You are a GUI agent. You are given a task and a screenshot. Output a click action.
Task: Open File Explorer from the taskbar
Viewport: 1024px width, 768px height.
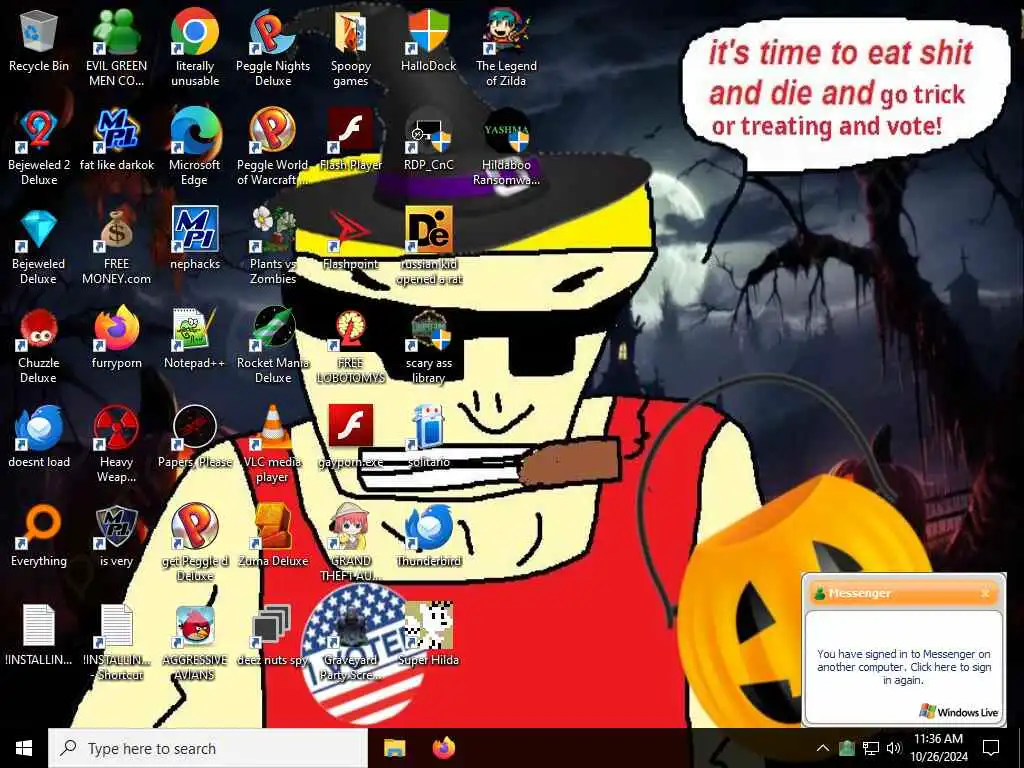394,748
